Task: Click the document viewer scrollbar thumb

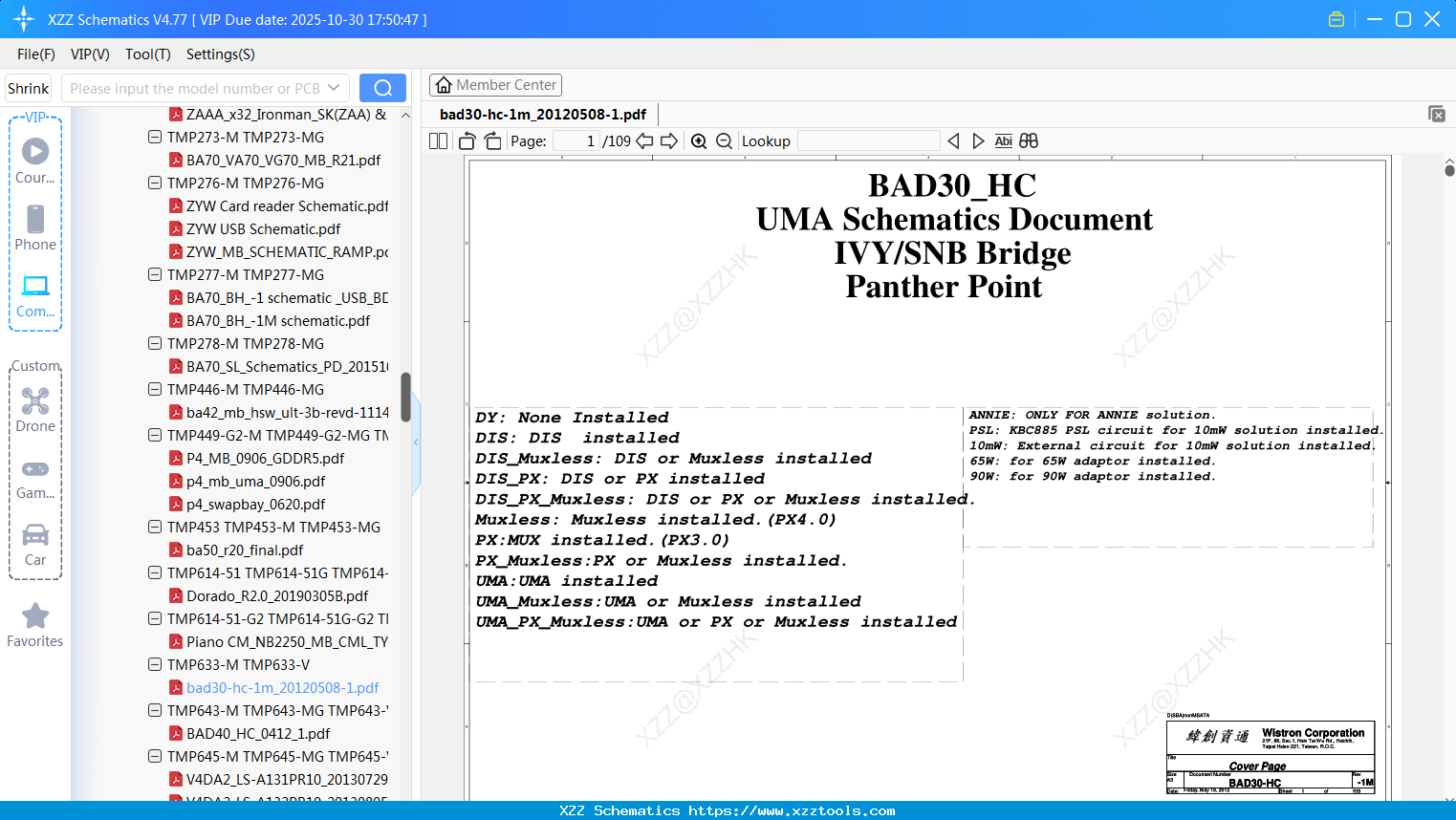Action: click(1449, 170)
